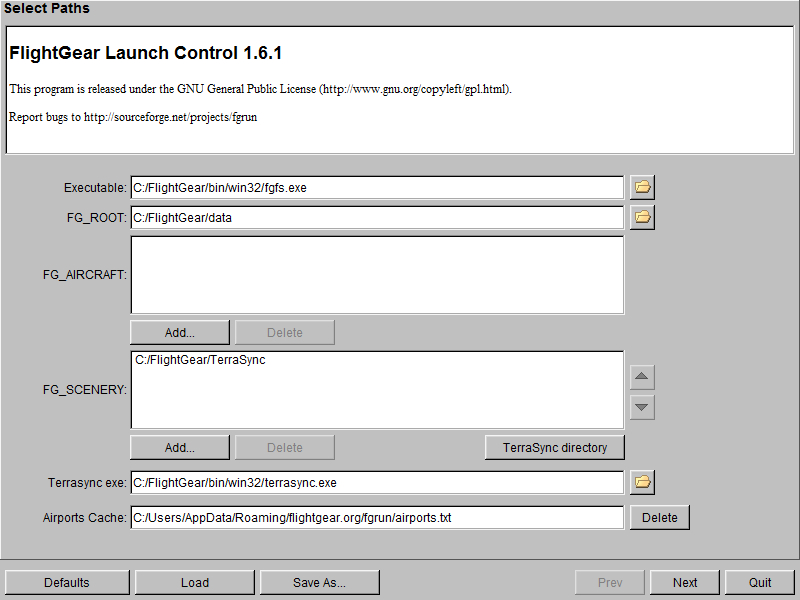Add an FG_SCENERY directory

pos(180,447)
